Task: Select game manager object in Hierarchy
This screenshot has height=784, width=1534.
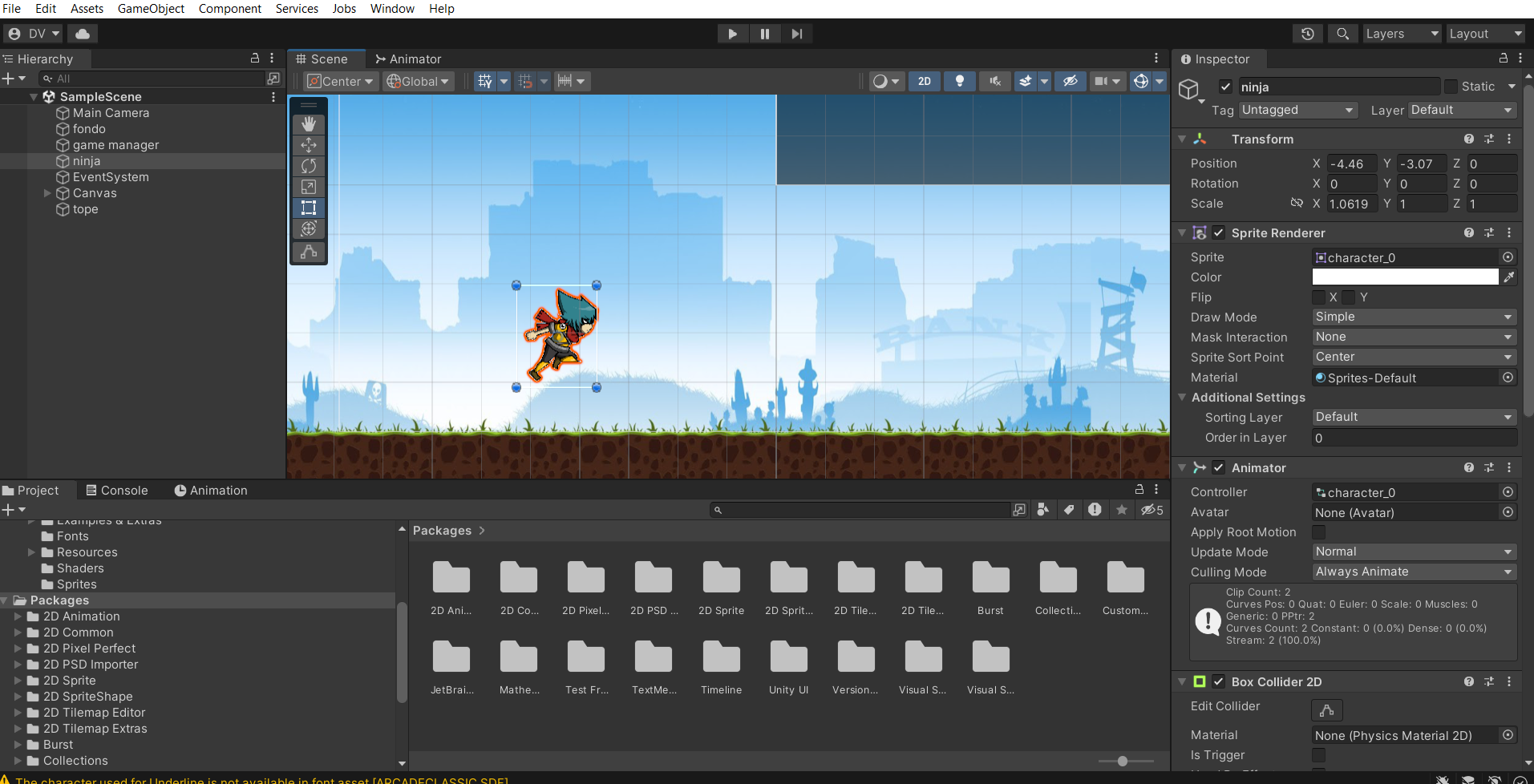Action: 115,145
